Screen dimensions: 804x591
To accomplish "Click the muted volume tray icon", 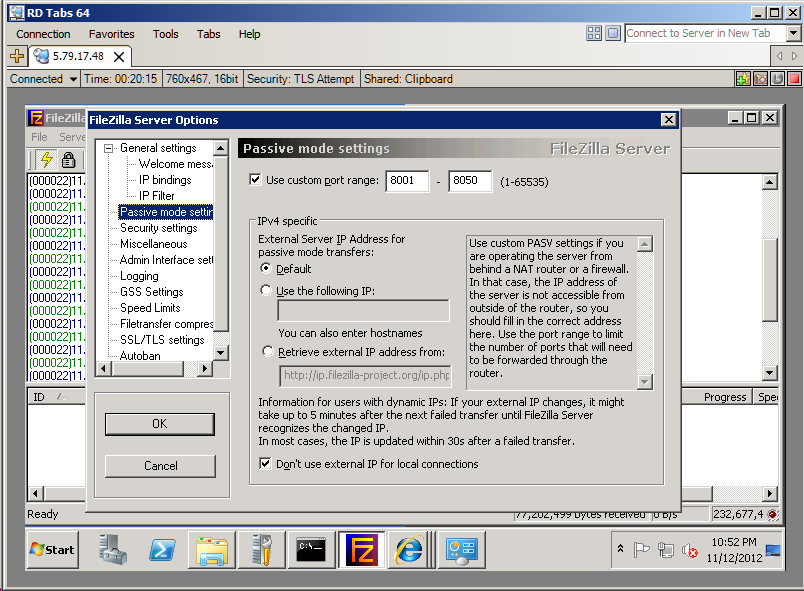I will point(690,551).
